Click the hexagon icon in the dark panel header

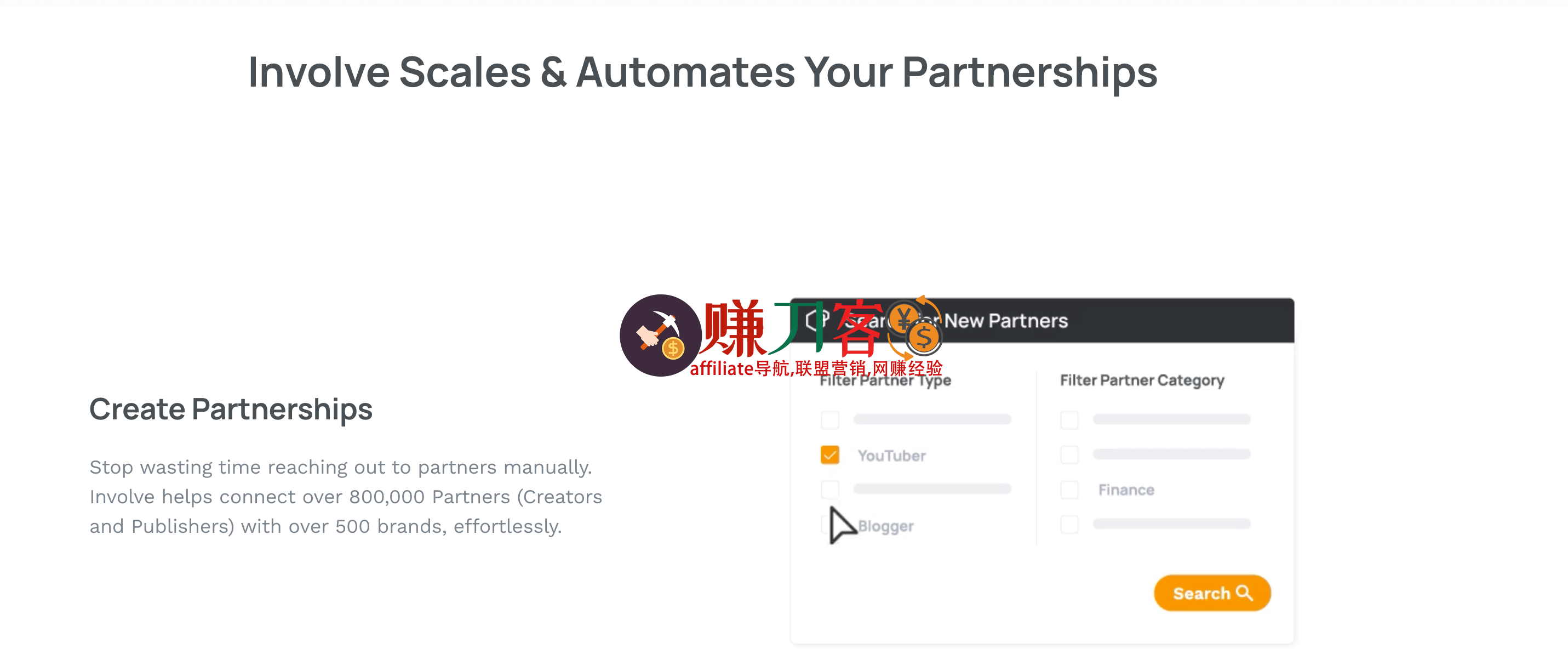pyautogui.click(x=816, y=319)
